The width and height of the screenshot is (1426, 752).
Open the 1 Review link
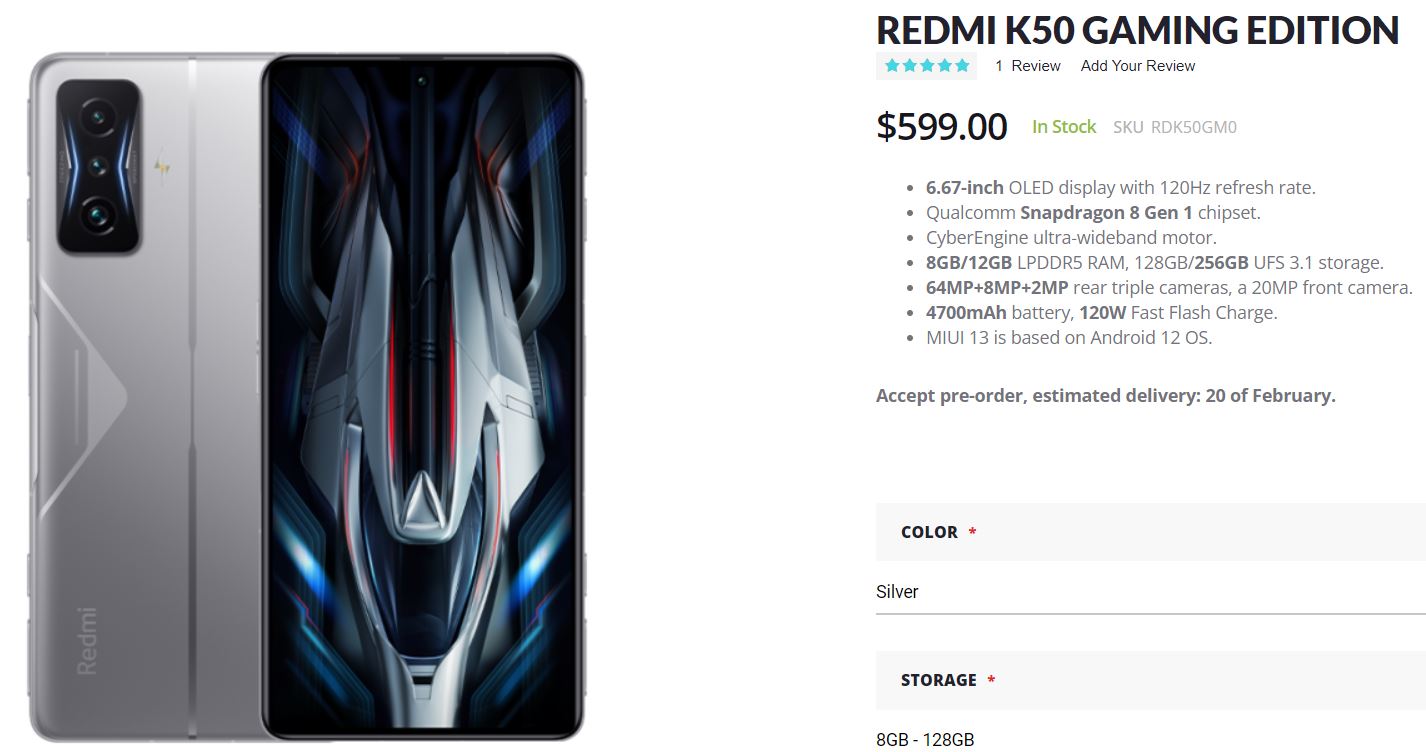[x=1027, y=66]
